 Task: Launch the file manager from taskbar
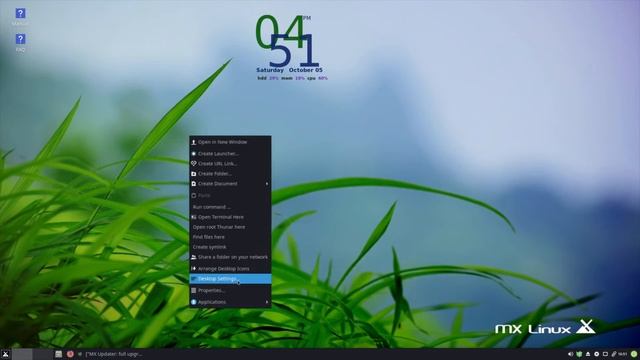click(58, 354)
